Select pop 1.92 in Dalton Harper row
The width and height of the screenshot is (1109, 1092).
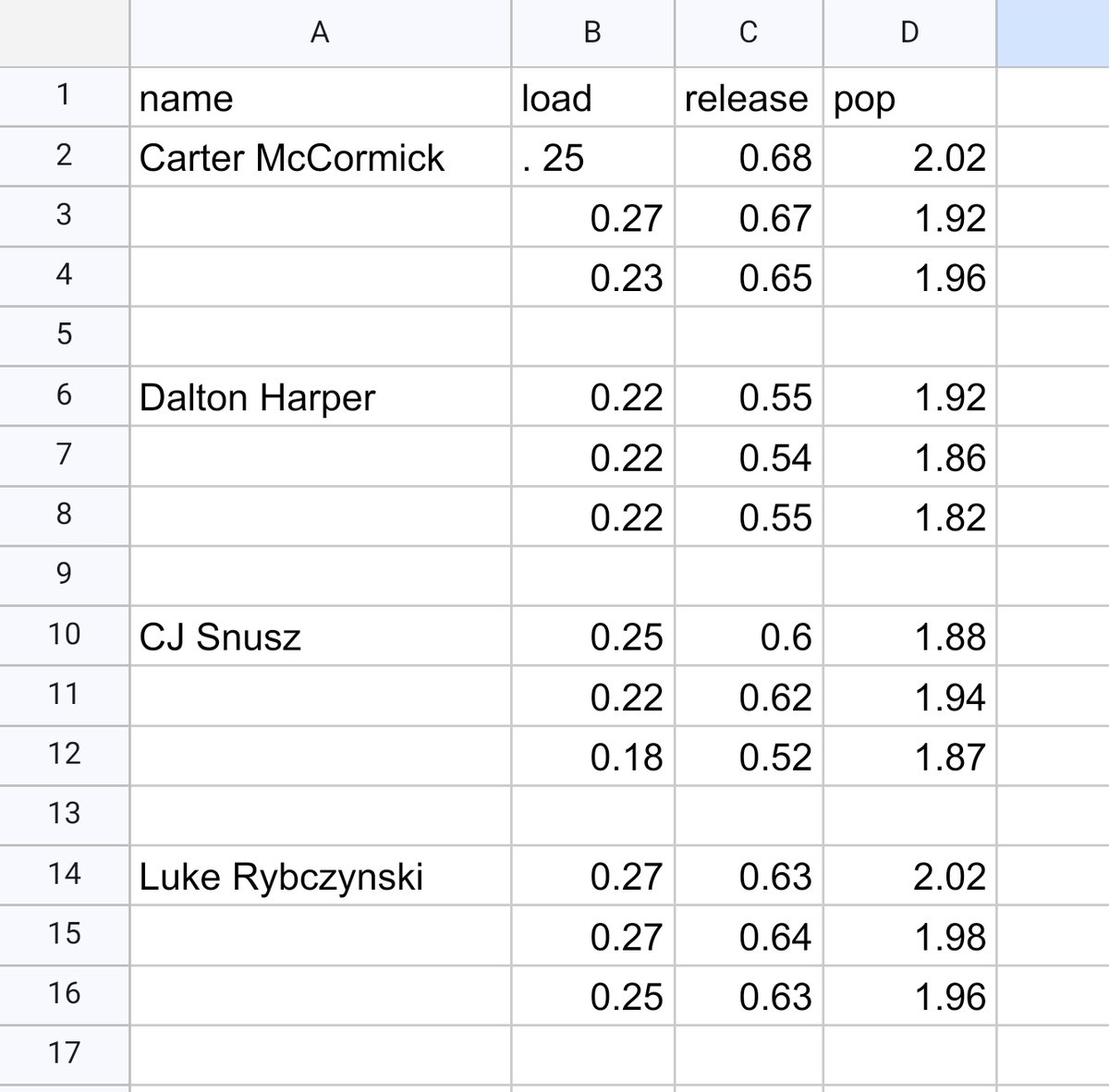click(x=909, y=396)
